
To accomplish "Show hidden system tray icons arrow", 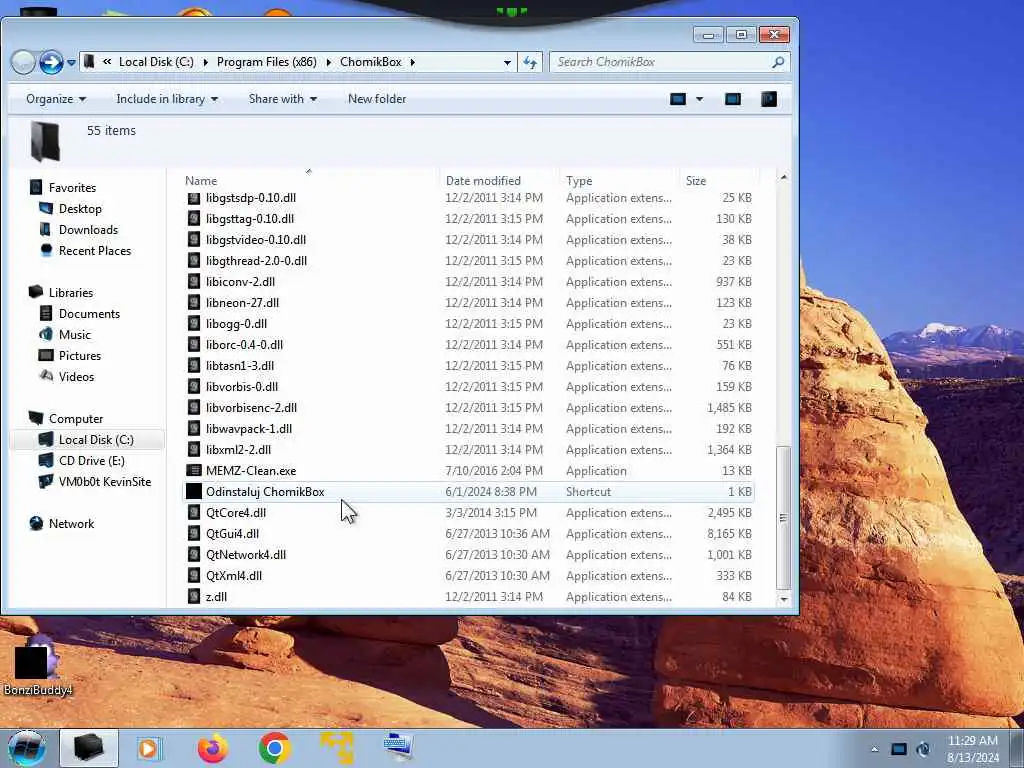I will coord(874,749).
